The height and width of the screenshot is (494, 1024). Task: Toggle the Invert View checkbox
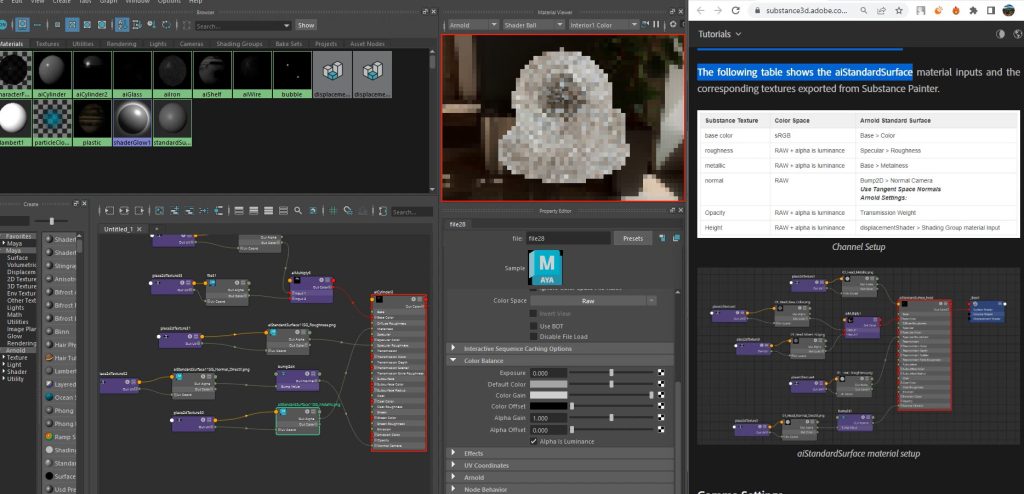(534, 314)
